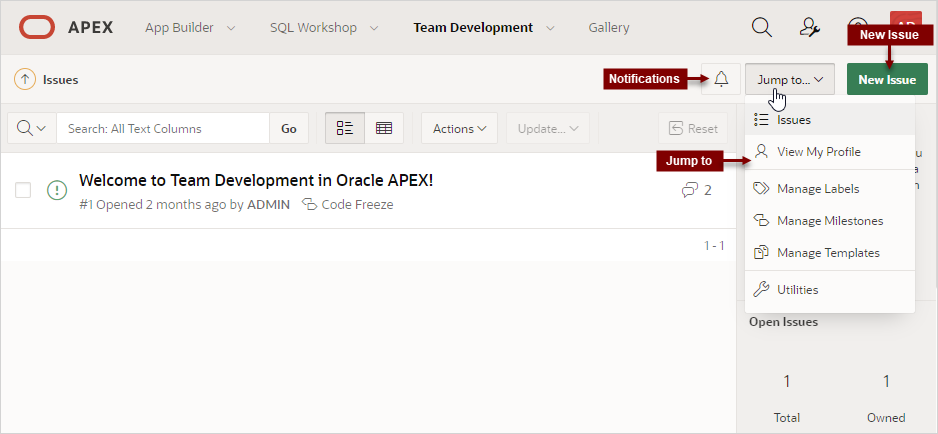The image size is (938, 434).
Task: Click the Manage Templates documents icon
Action: pos(761,253)
